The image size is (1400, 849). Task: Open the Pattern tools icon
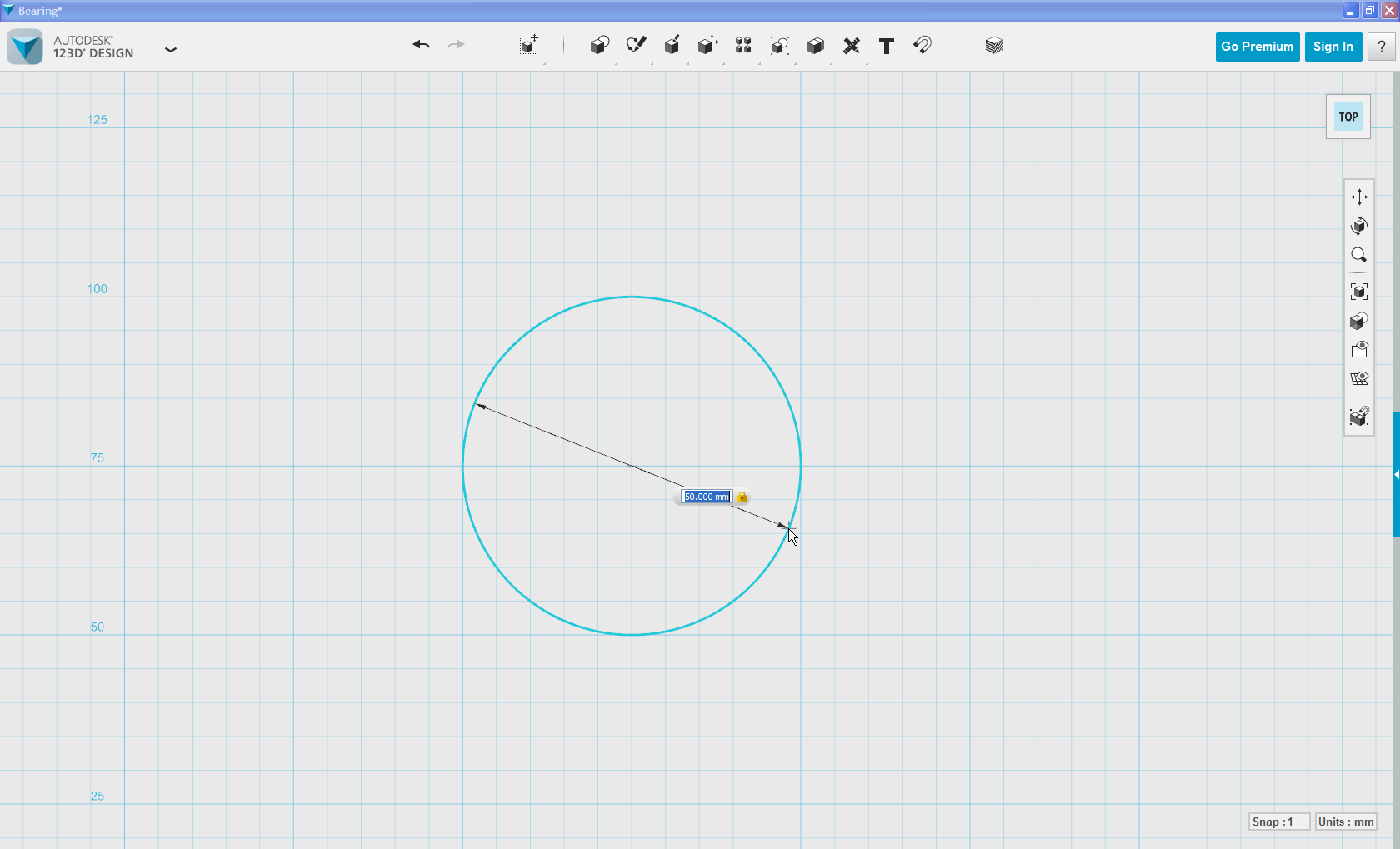tap(743, 46)
